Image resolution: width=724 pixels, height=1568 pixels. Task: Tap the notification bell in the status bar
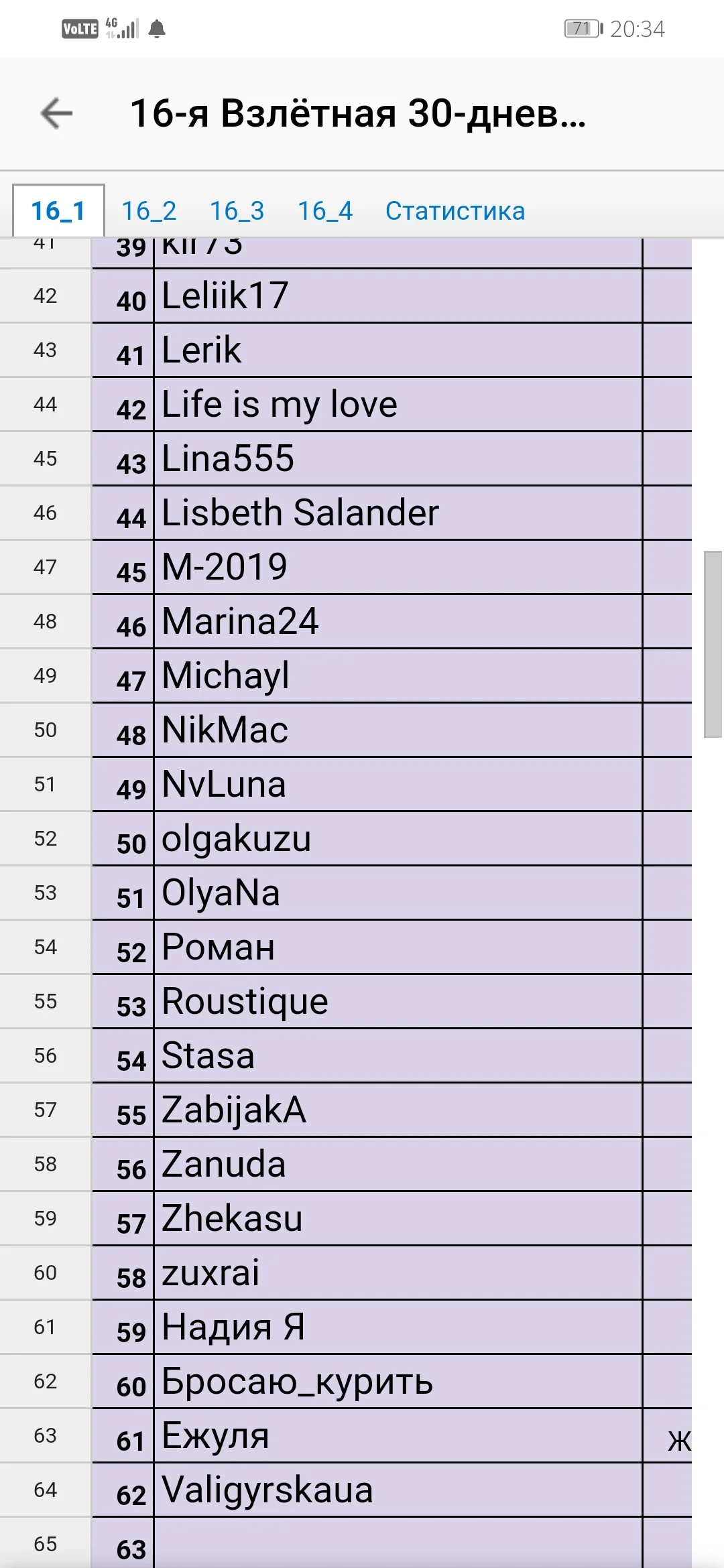[x=159, y=28]
